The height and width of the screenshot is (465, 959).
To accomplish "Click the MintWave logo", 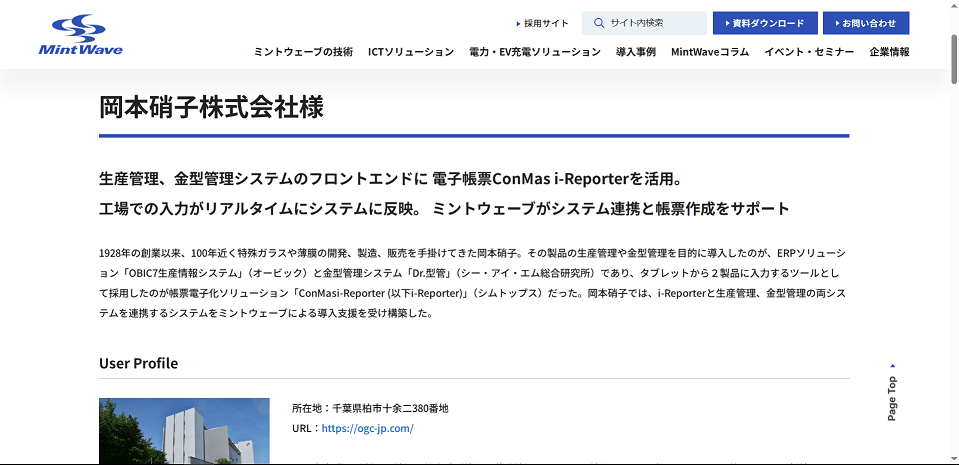I will coord(80,35).
